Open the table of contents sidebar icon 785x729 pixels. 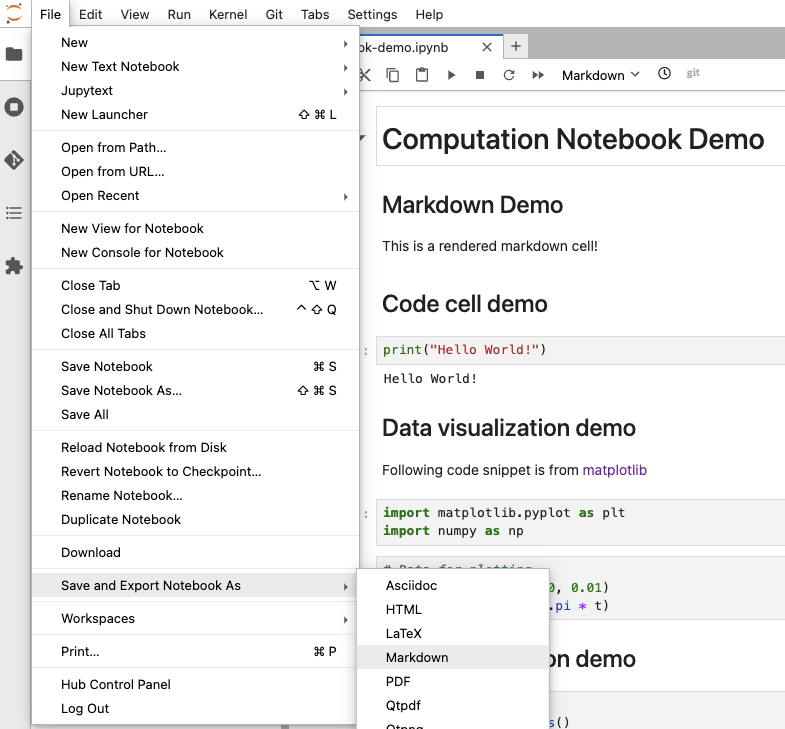[x=14, y=213]
